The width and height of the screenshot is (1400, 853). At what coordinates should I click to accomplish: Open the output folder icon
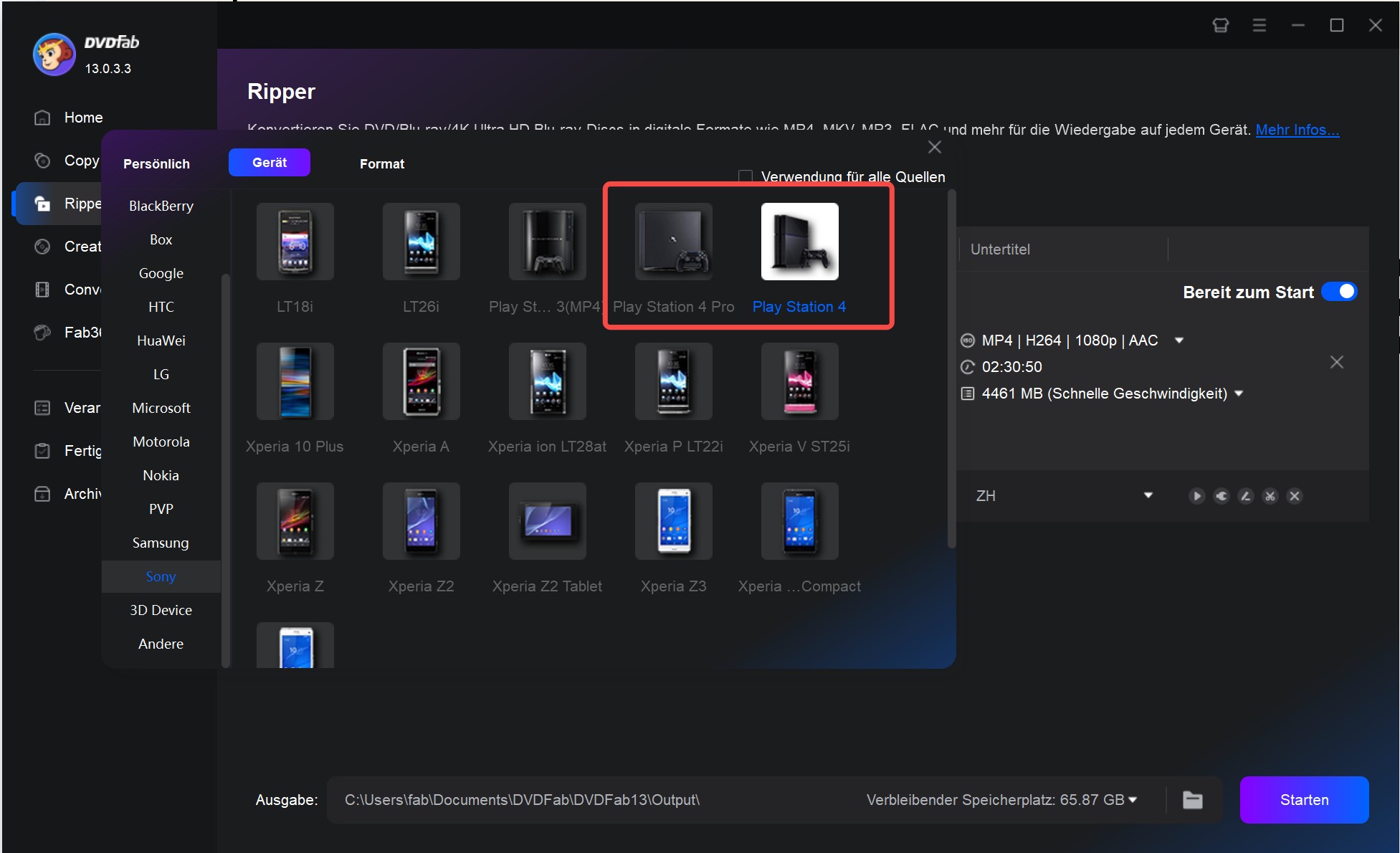1192,800
